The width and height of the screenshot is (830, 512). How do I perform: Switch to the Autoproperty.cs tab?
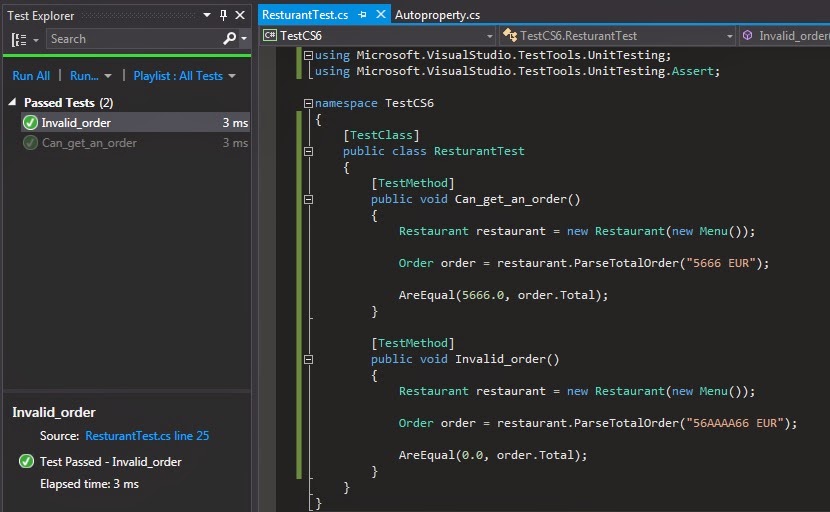pyautogui.click(x=437, y=15)
